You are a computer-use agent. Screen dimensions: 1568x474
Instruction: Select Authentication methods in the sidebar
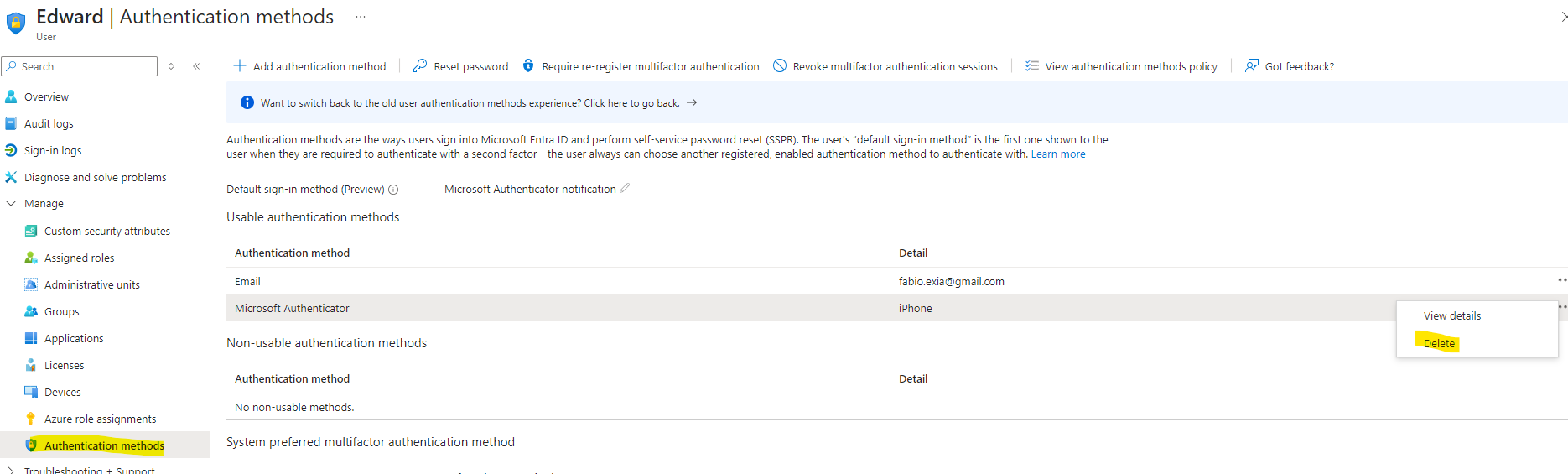[x=104, y=445]
